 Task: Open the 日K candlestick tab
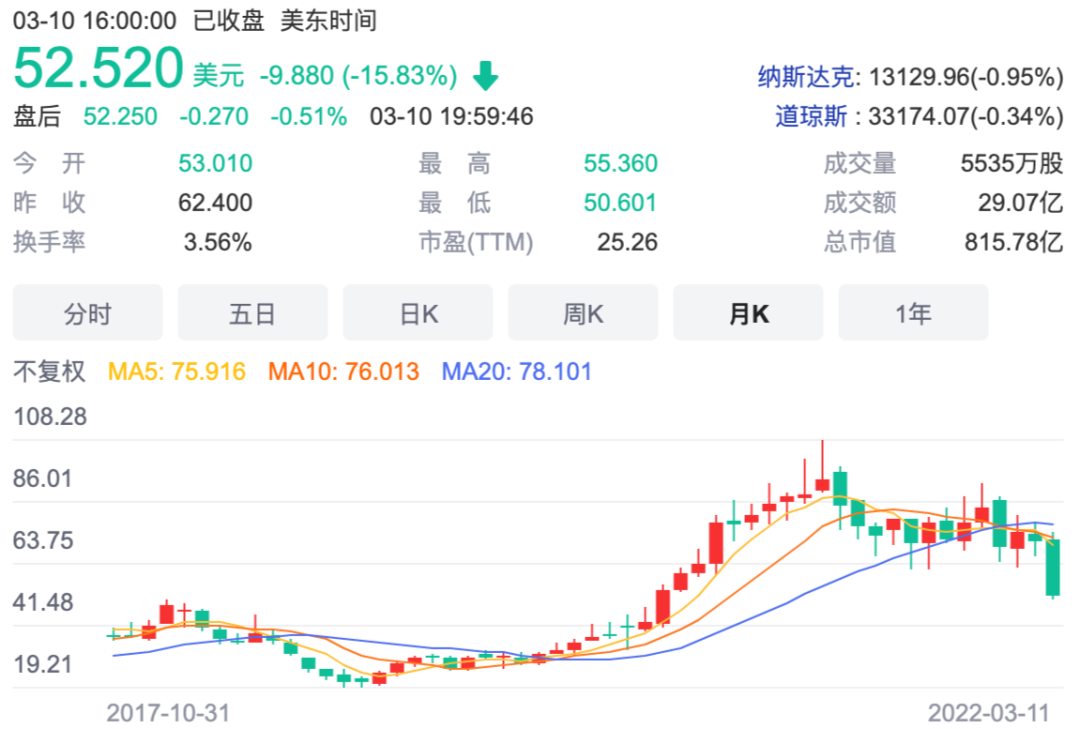[x=418, y=313]
